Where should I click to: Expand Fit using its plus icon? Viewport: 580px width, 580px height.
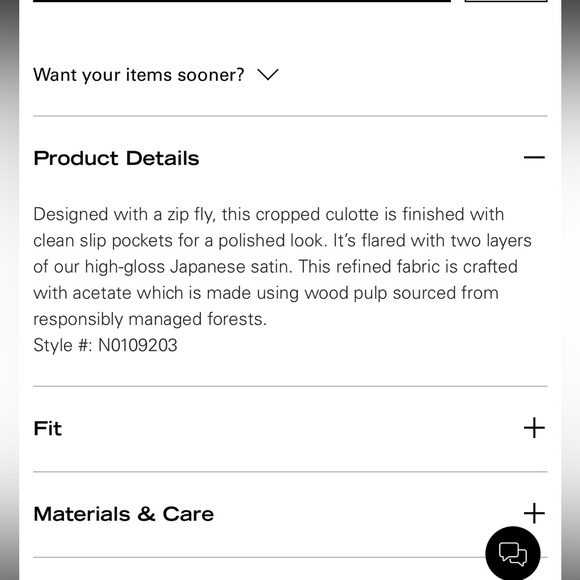534,428
